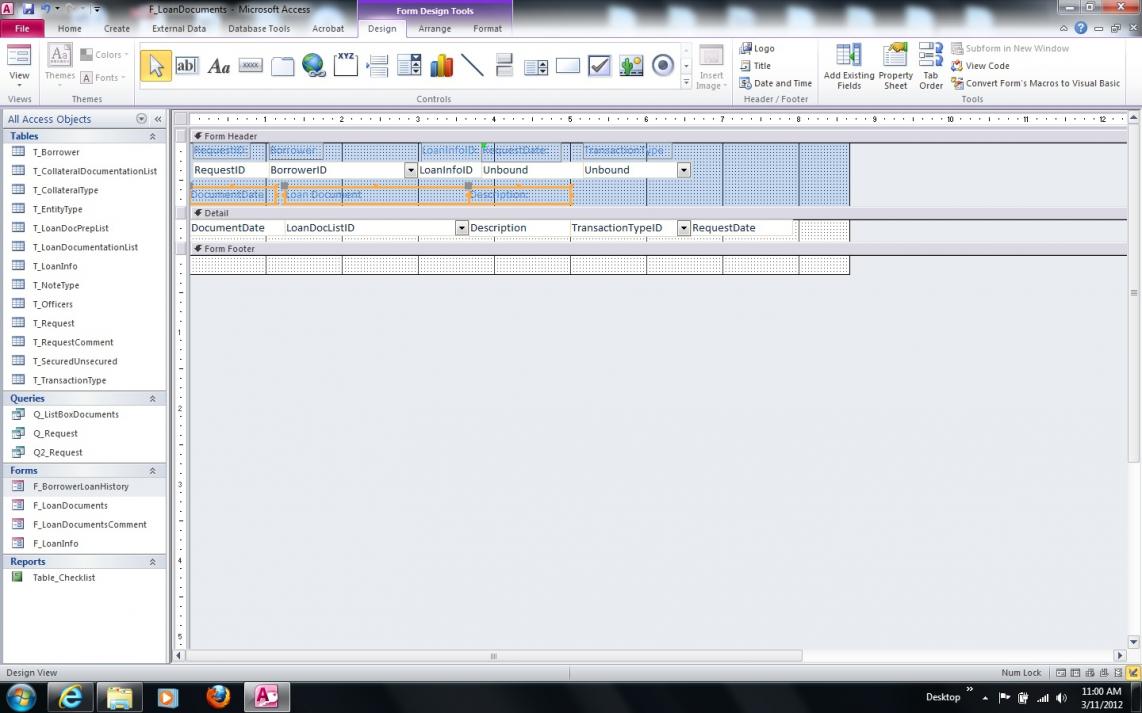Select the Tab Control tool

283,66
